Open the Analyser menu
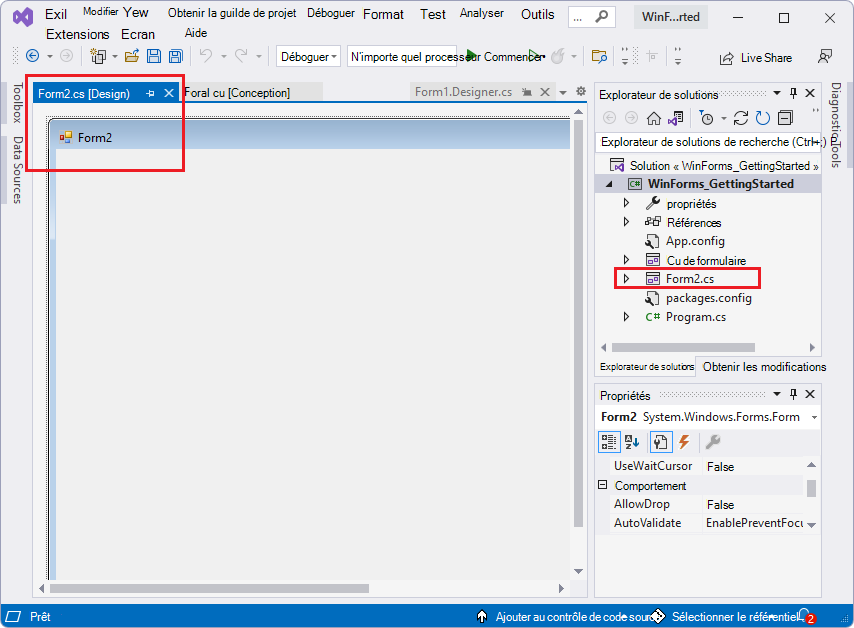The width and height of the screenshot is (854, 628). click(x=481, y=13)
